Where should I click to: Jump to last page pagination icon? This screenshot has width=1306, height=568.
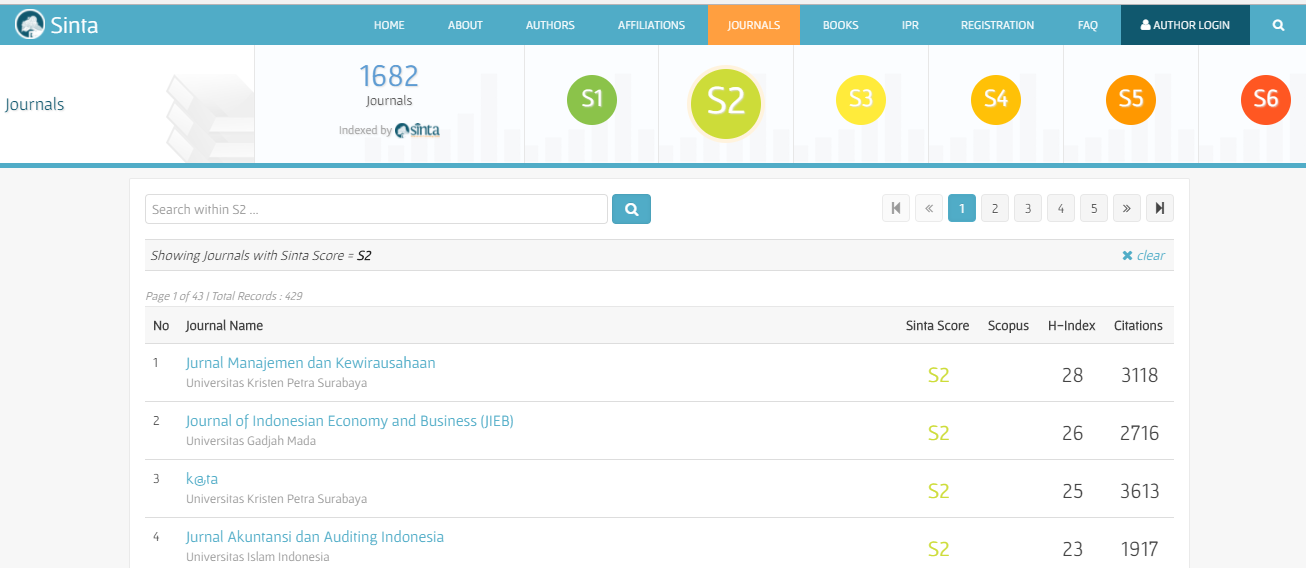tap(1159, 208)
